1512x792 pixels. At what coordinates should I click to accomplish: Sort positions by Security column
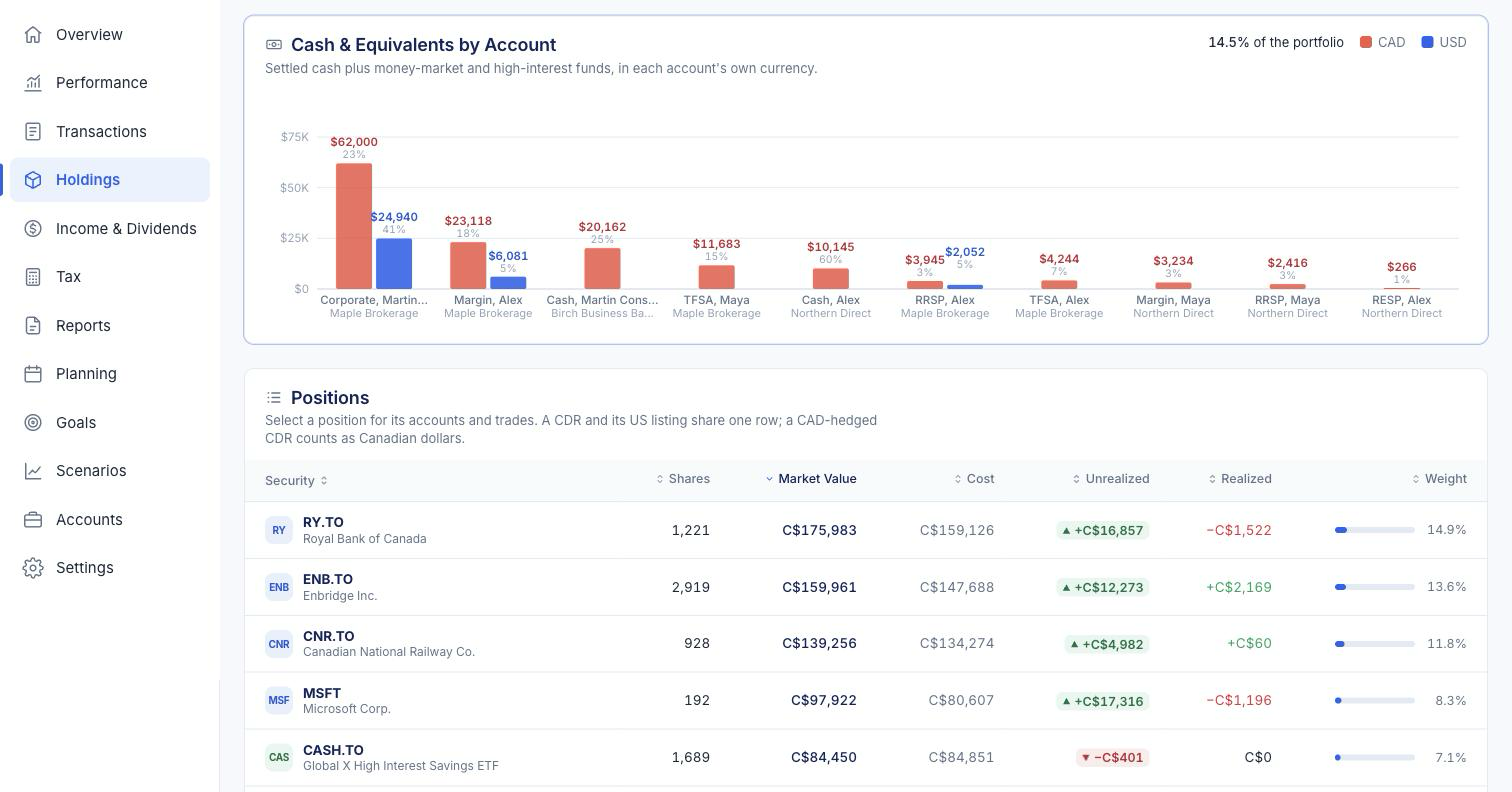296,481
